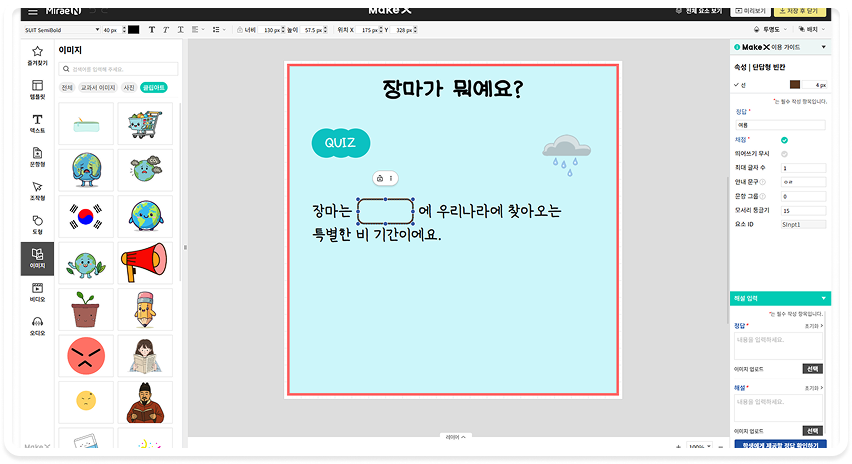Open the 즐겨찾기 favorites panel

37,54
